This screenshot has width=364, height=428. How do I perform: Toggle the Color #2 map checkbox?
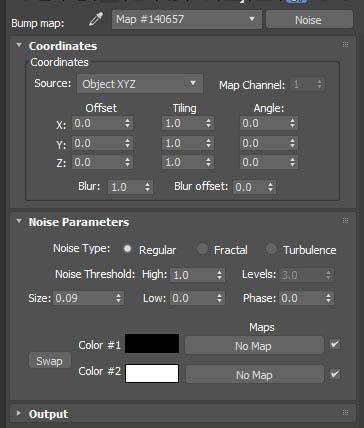pyautogui.click(x=335, y=374)
